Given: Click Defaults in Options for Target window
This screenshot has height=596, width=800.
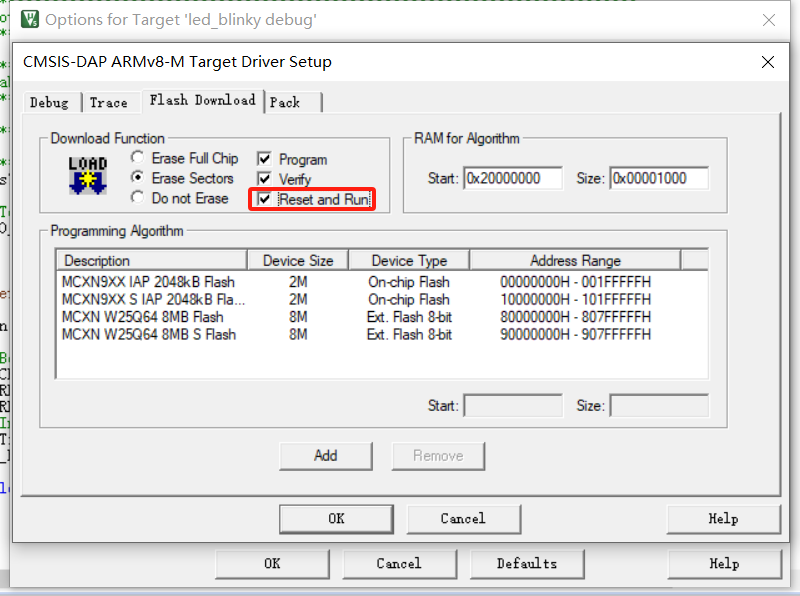Looking at the screenshot, I should [527, 564].
